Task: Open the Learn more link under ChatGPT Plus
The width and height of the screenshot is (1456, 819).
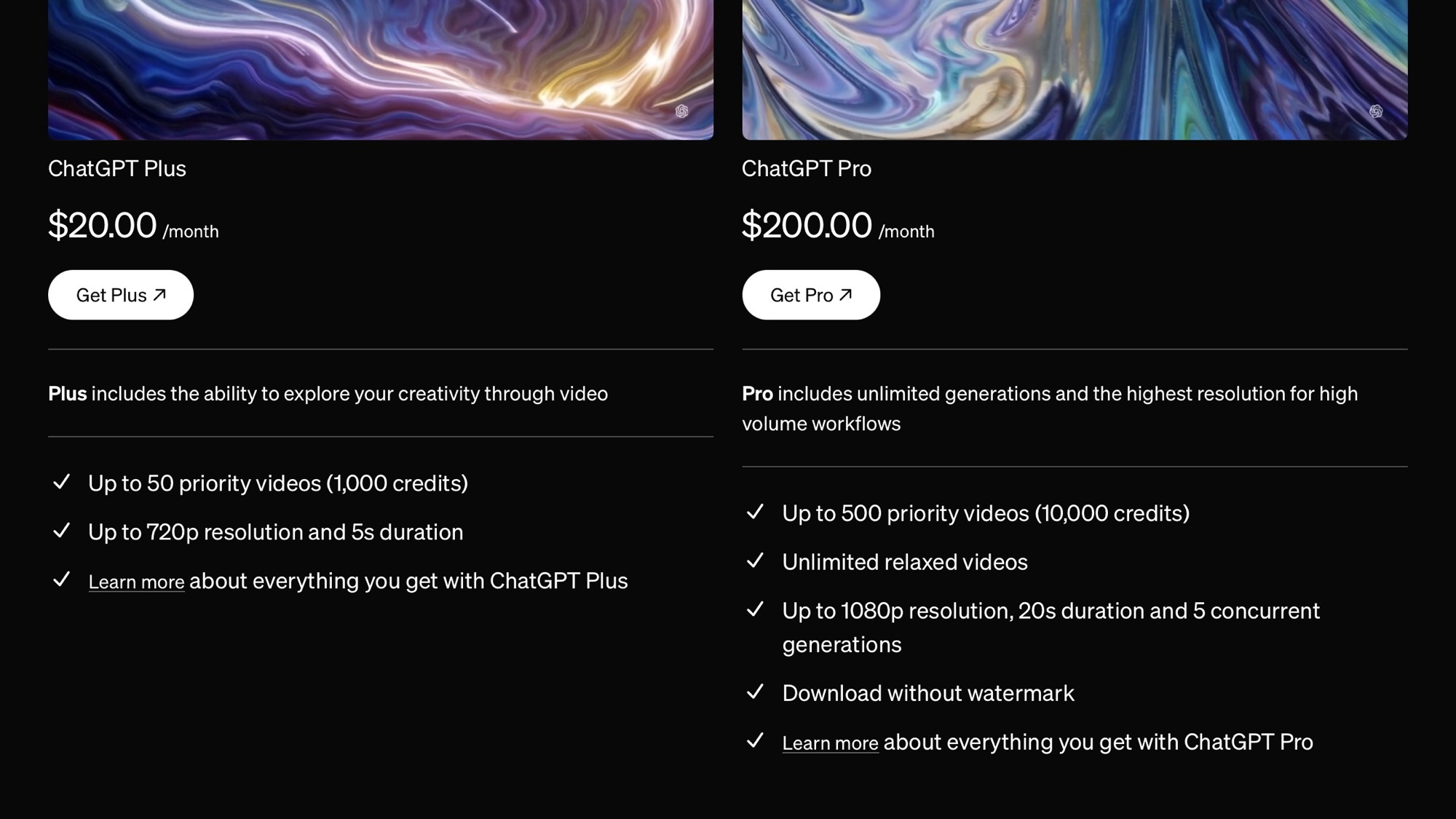Action: pos(136,581)
